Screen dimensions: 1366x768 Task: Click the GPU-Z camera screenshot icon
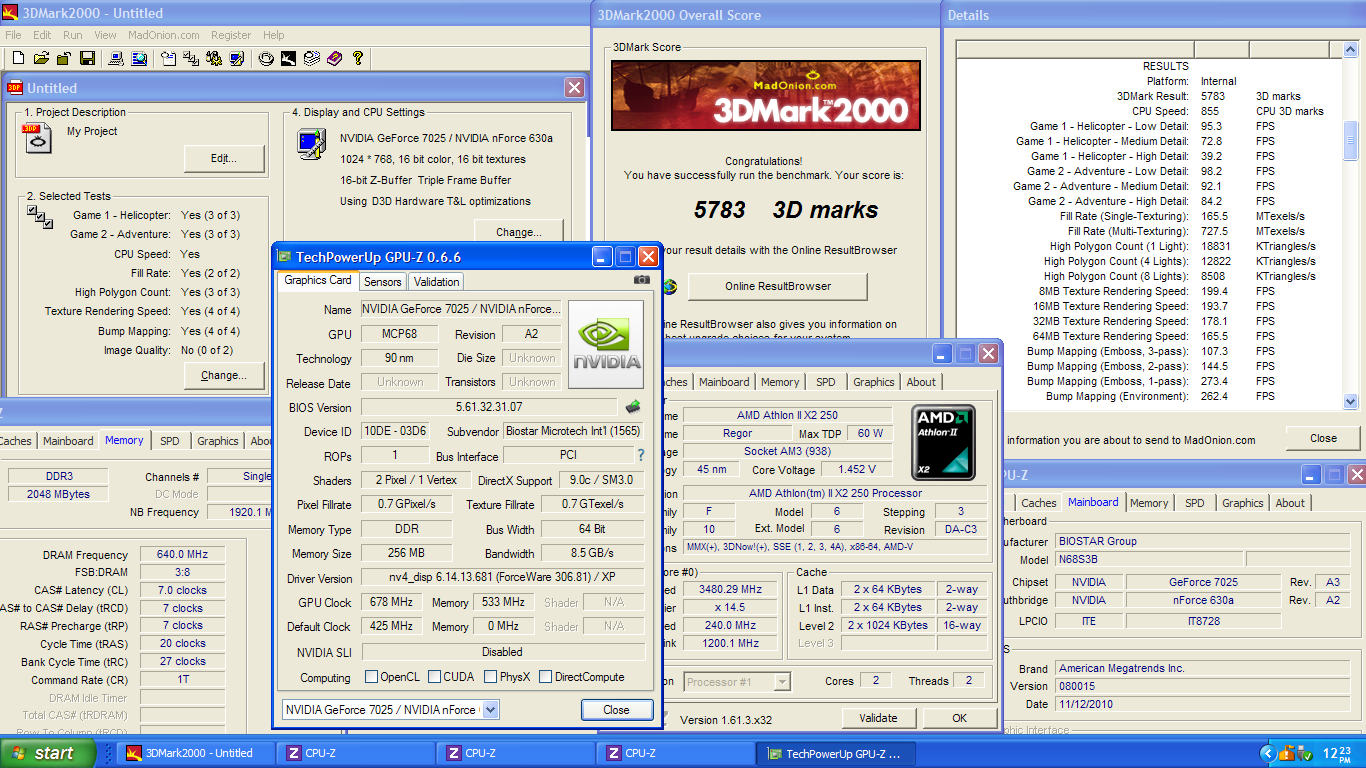coord(642,280)
